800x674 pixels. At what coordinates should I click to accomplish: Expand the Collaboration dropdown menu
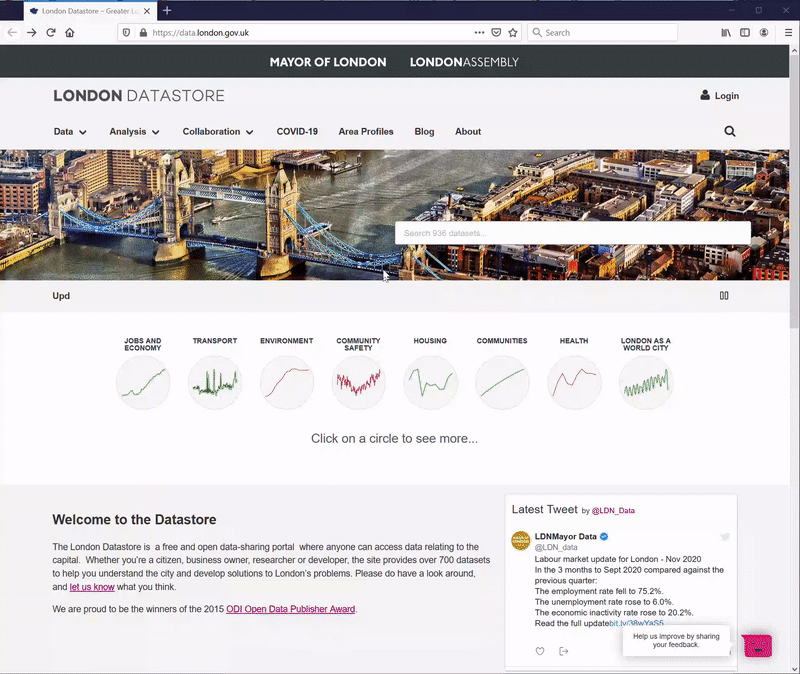[218, 132]
